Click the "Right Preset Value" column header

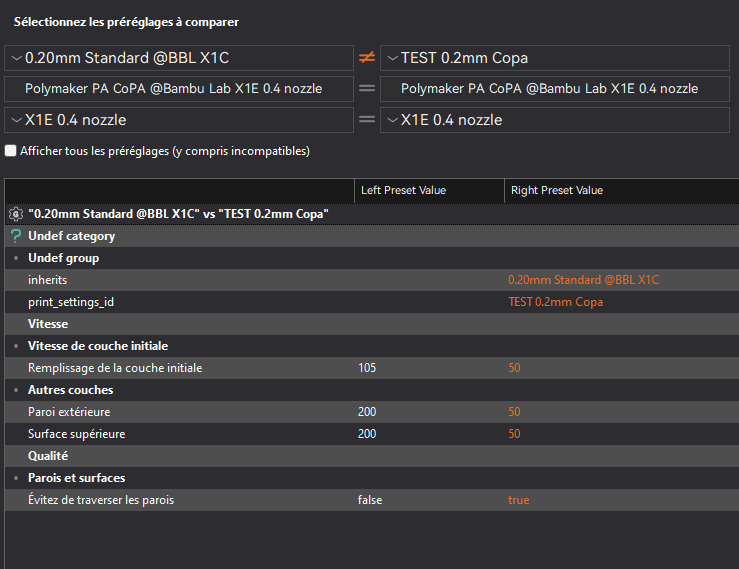[x=557, y=190]
